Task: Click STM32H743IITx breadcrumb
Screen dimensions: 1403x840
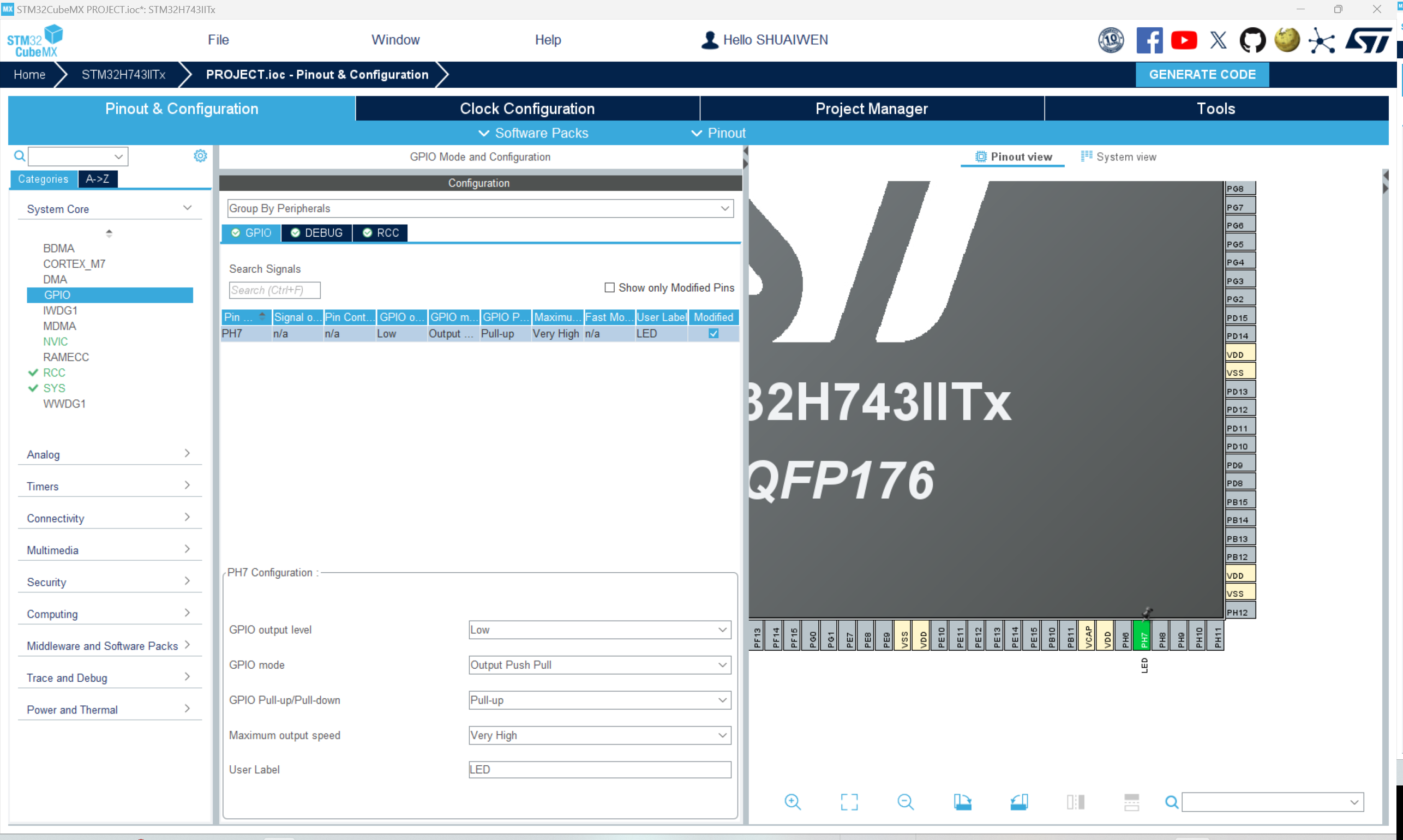Action: 123,75
